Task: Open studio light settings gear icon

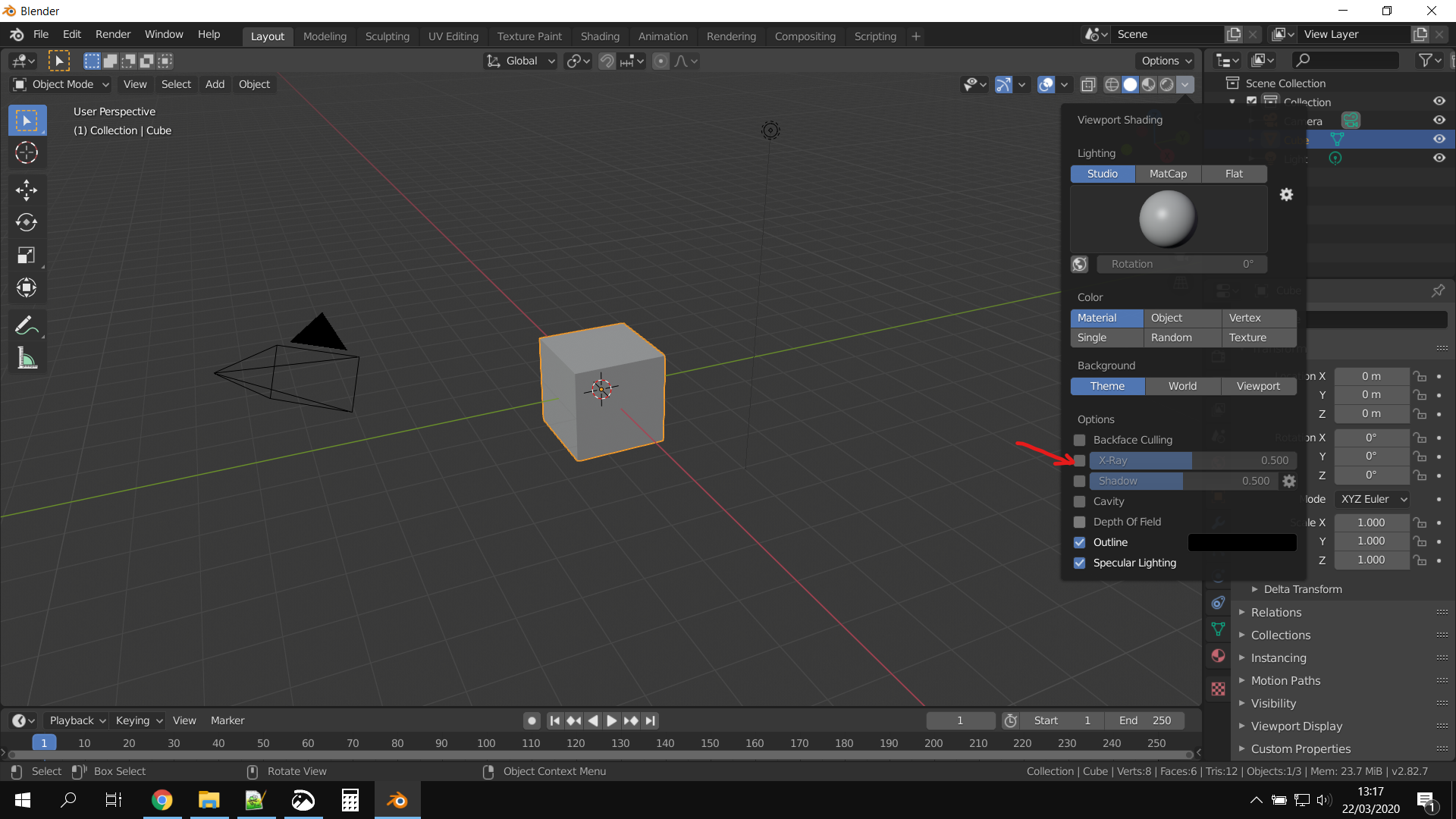Action: [1286, 195]
